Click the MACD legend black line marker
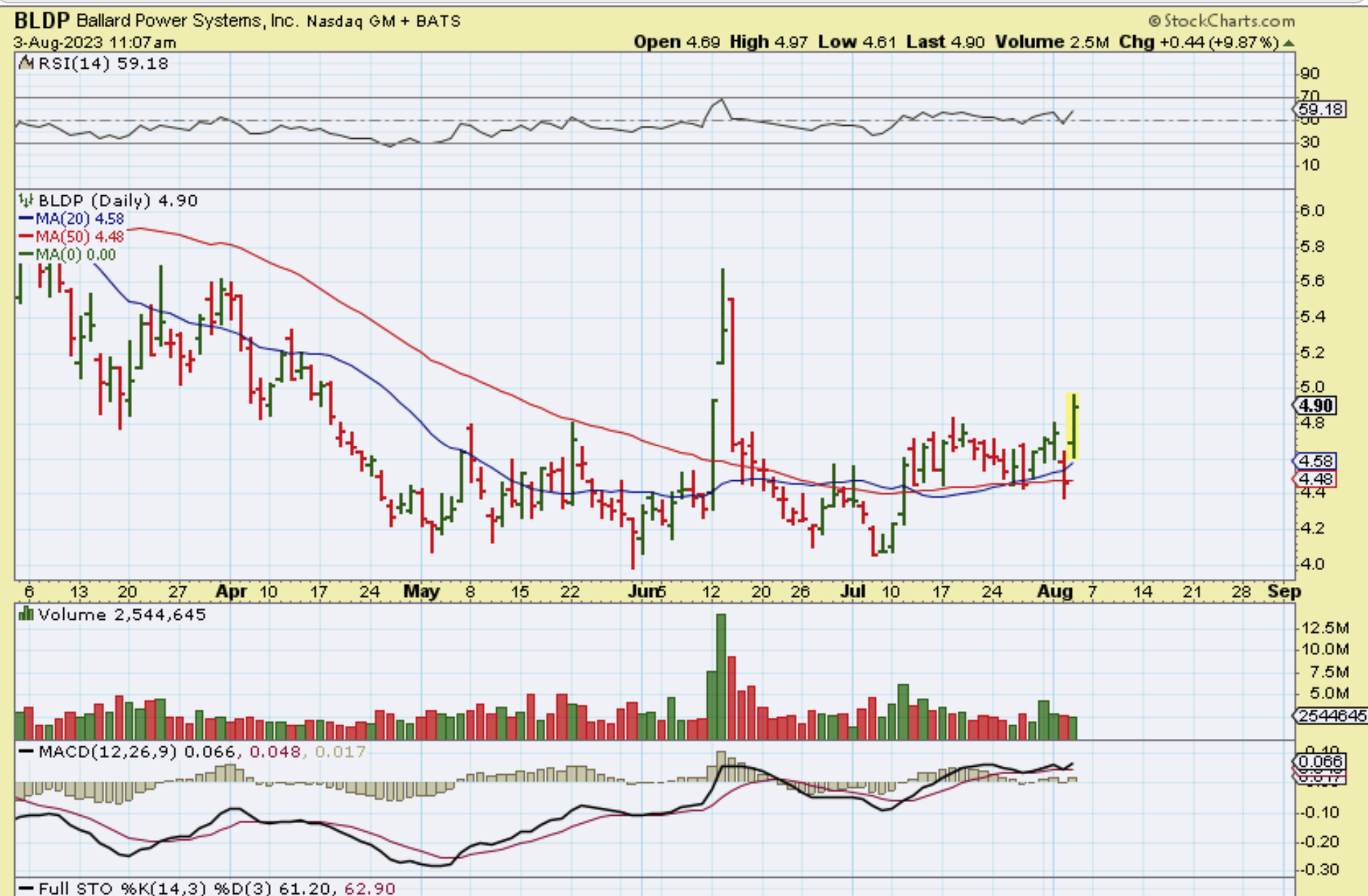 pyautogui.click(x=26, y=752)
